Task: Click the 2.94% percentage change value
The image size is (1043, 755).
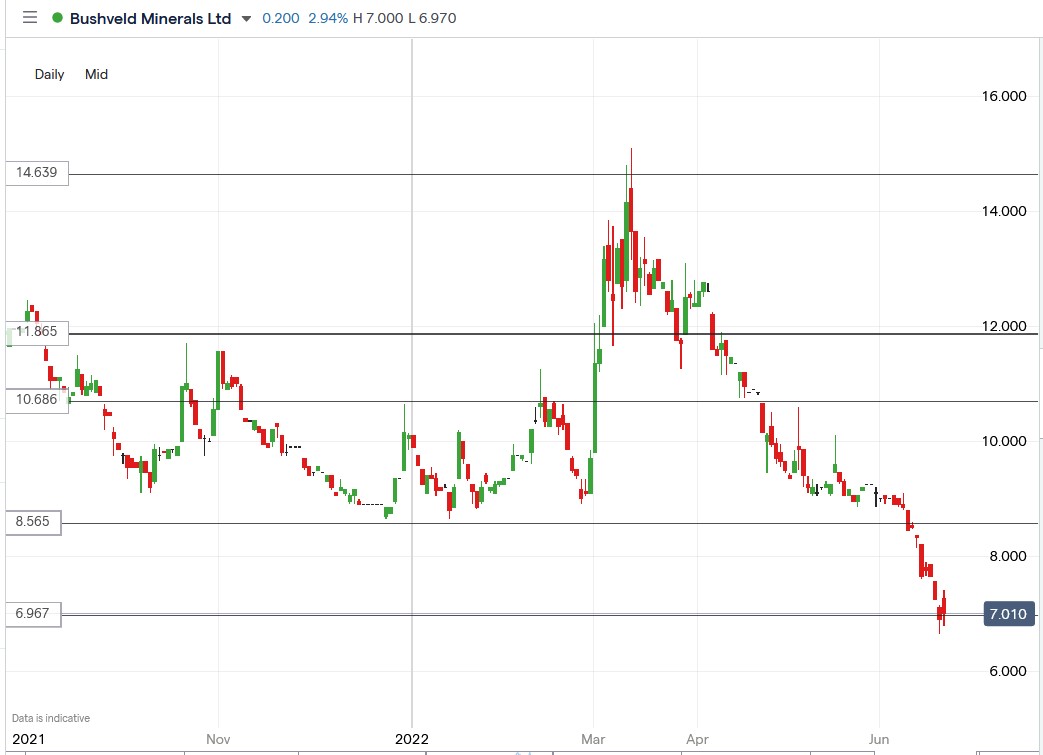Action: pos(328,19)
